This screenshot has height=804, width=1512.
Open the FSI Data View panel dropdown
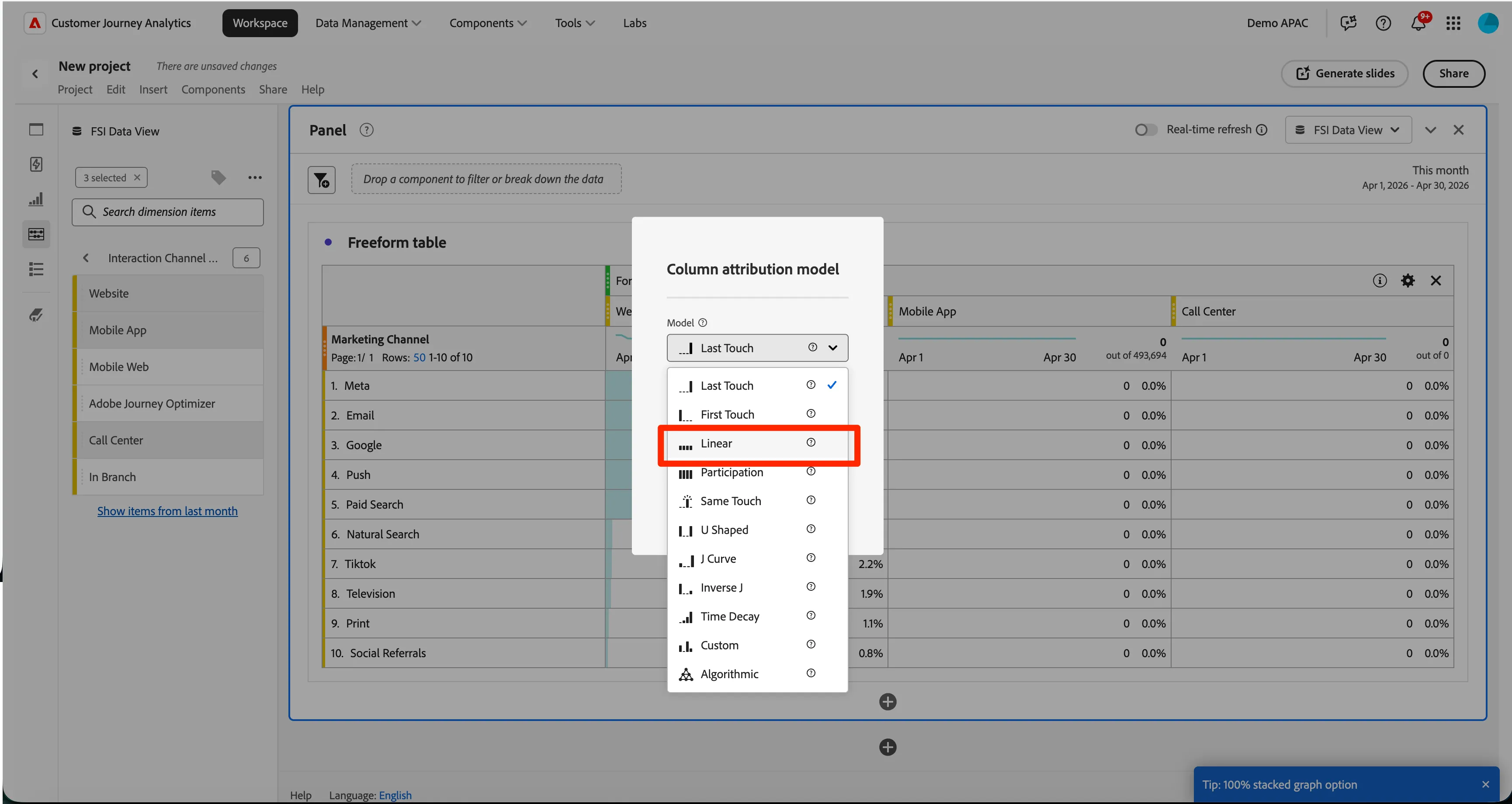1348,130
